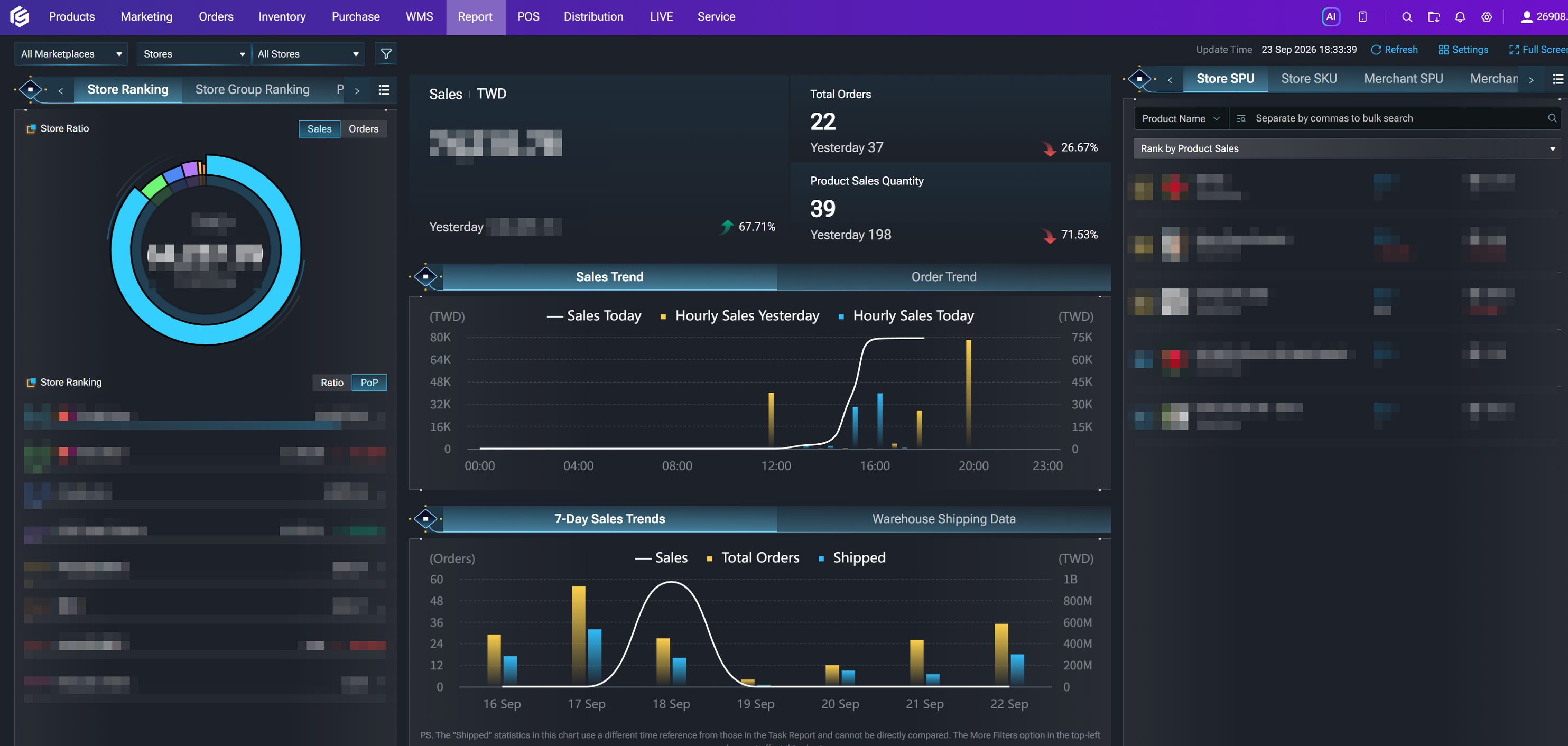
Task: Click the folder export icon in header
Action: click(1433, 17)
